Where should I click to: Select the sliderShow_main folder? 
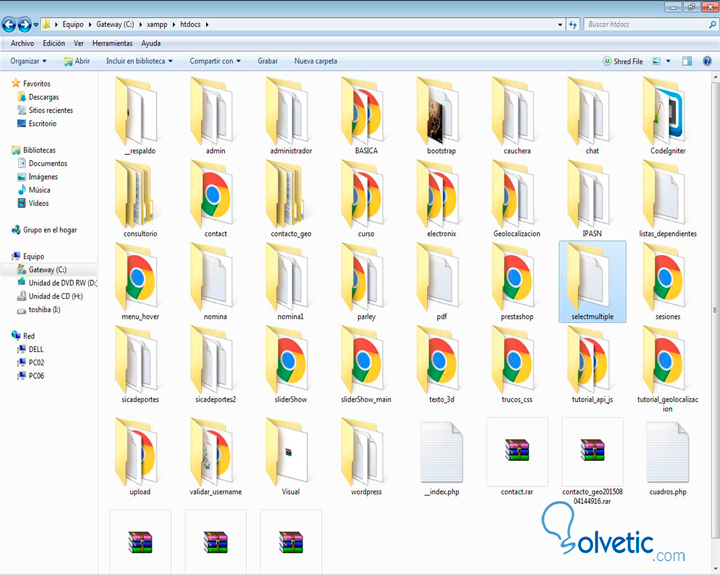tap(366, 365)
